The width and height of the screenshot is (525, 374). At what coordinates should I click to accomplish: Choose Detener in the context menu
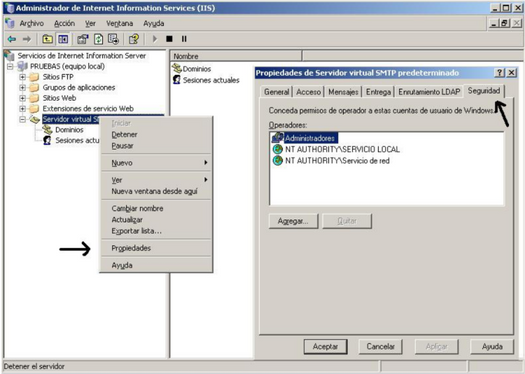[157, 135]
